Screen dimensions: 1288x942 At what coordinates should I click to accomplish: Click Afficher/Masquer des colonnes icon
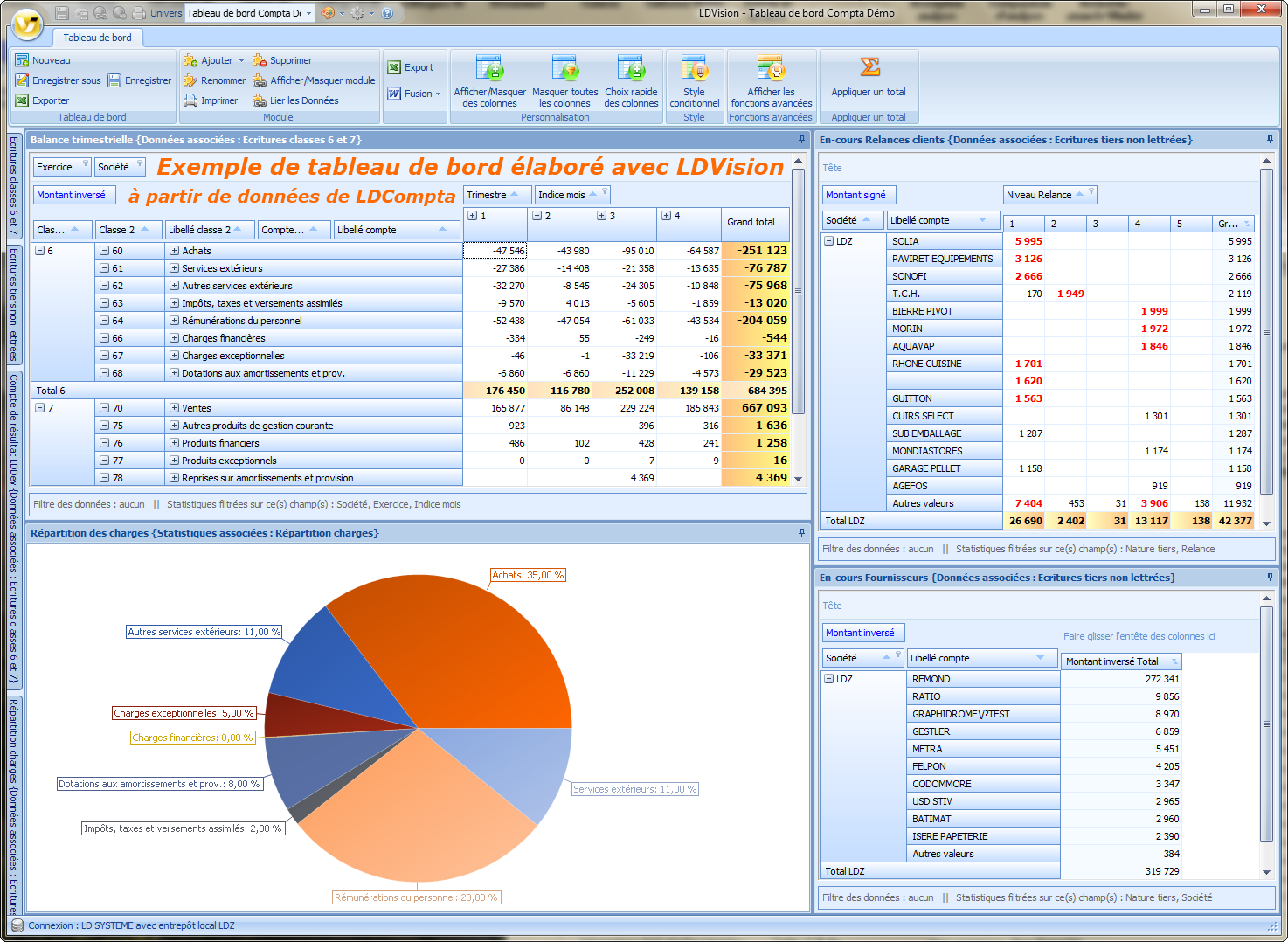tap(489, 69)
